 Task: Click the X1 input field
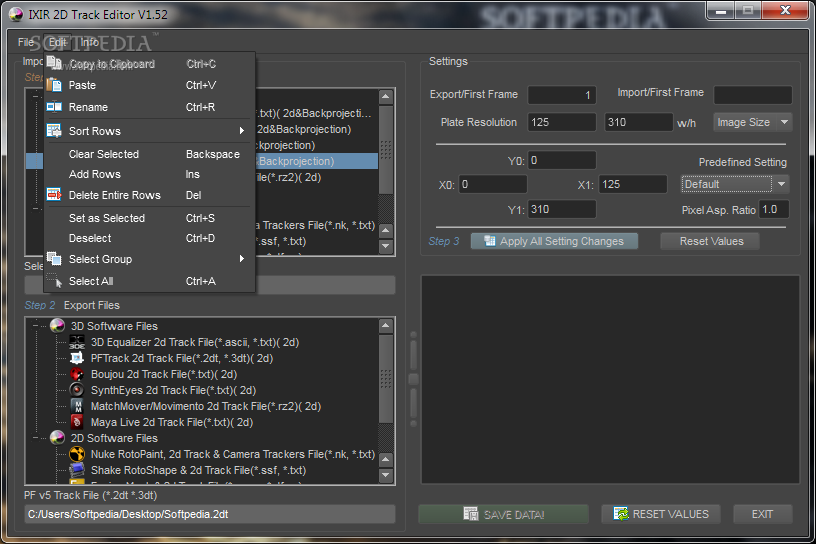click(633, 184)
